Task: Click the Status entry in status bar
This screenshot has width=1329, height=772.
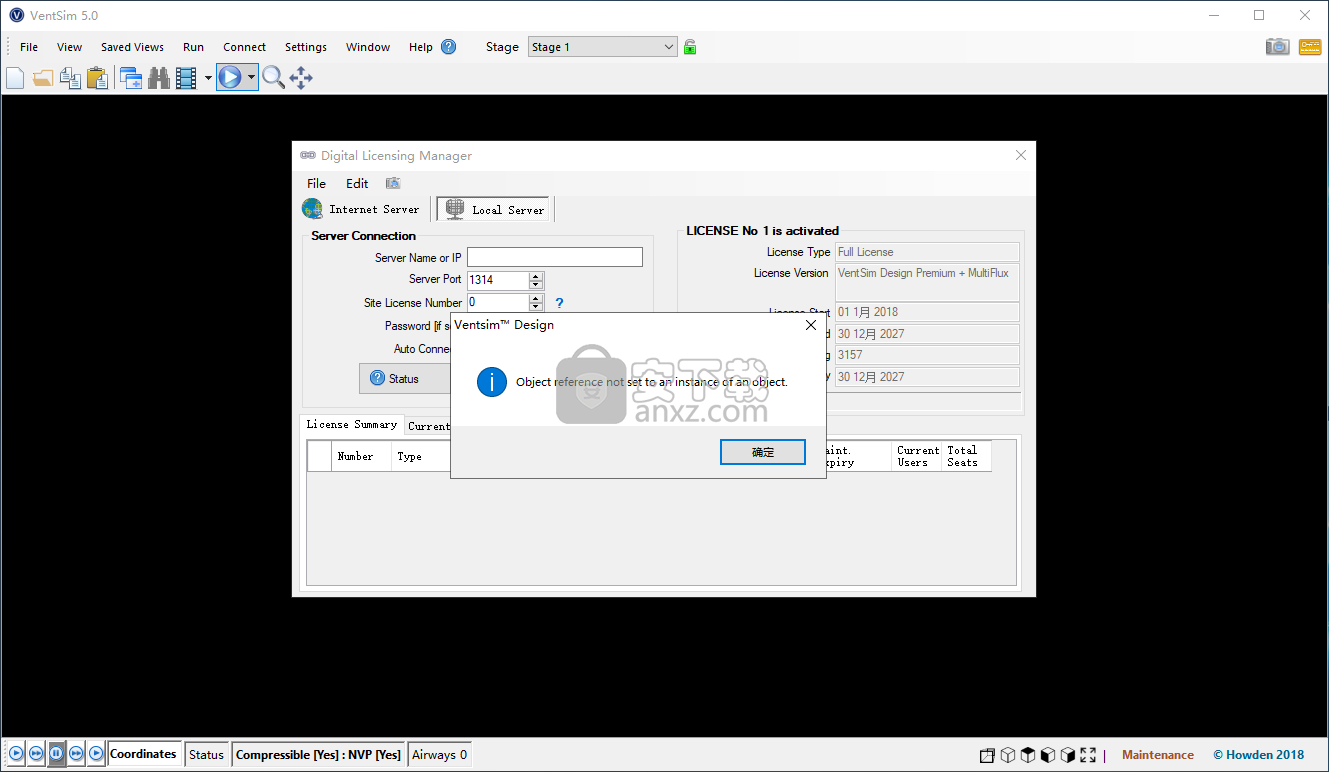Action: (206, 755)
